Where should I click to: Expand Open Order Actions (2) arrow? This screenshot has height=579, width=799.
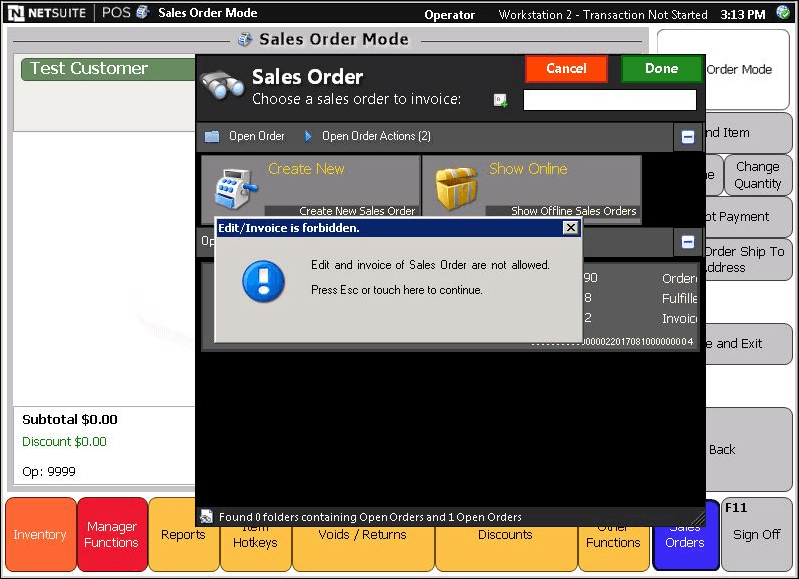pos(308,136)
